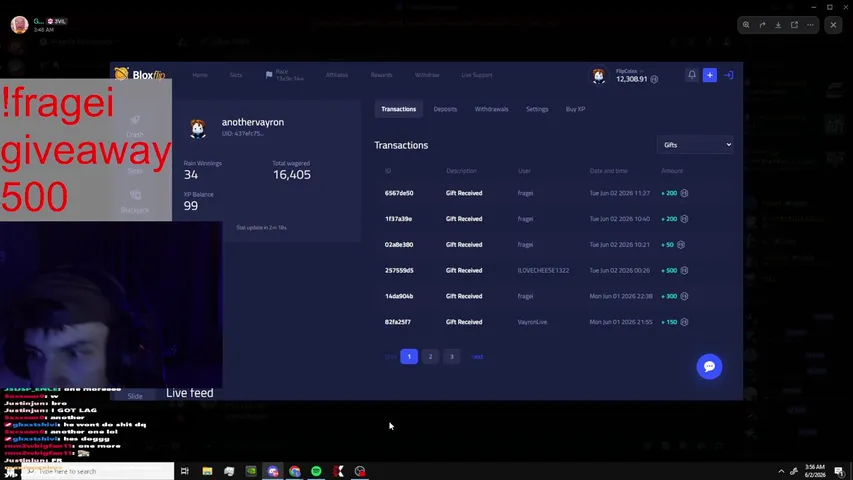Click the logout arrow icon
The image size is (853, 480).
coord(728,75)
